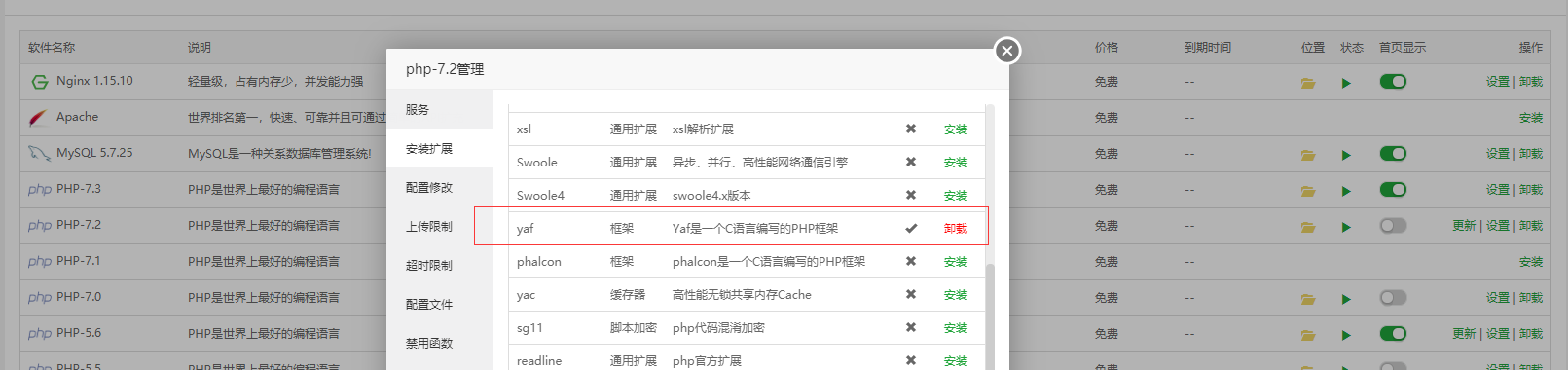Click the play status icon for PHP-5.6
The width and height of the screenshot is (1568, 370).
(1346, 335)
